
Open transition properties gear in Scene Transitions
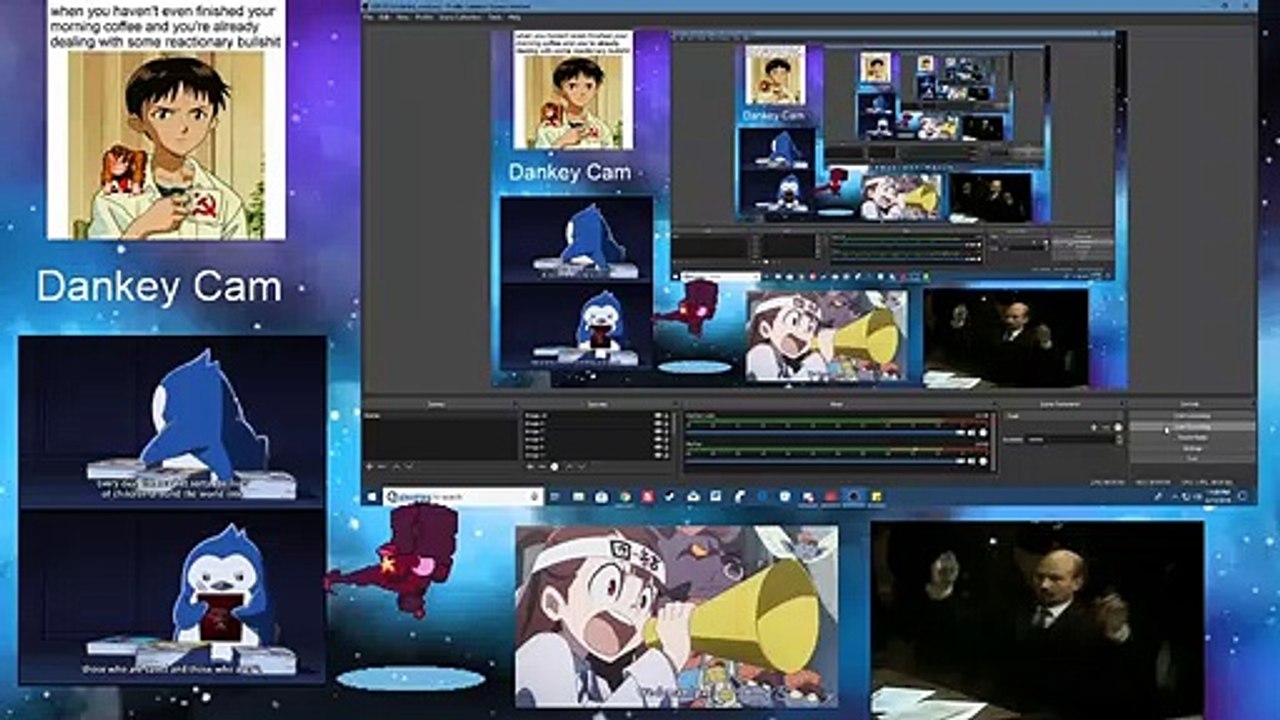pyautogui.click(x=1118, y=428)
